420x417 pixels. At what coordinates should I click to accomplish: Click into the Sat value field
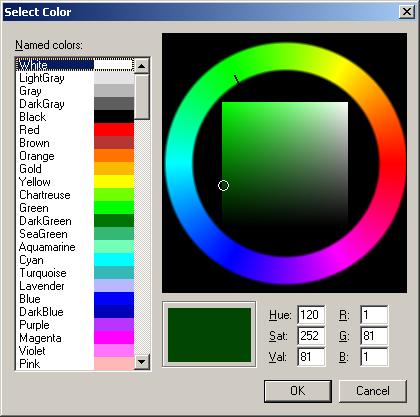311,336
